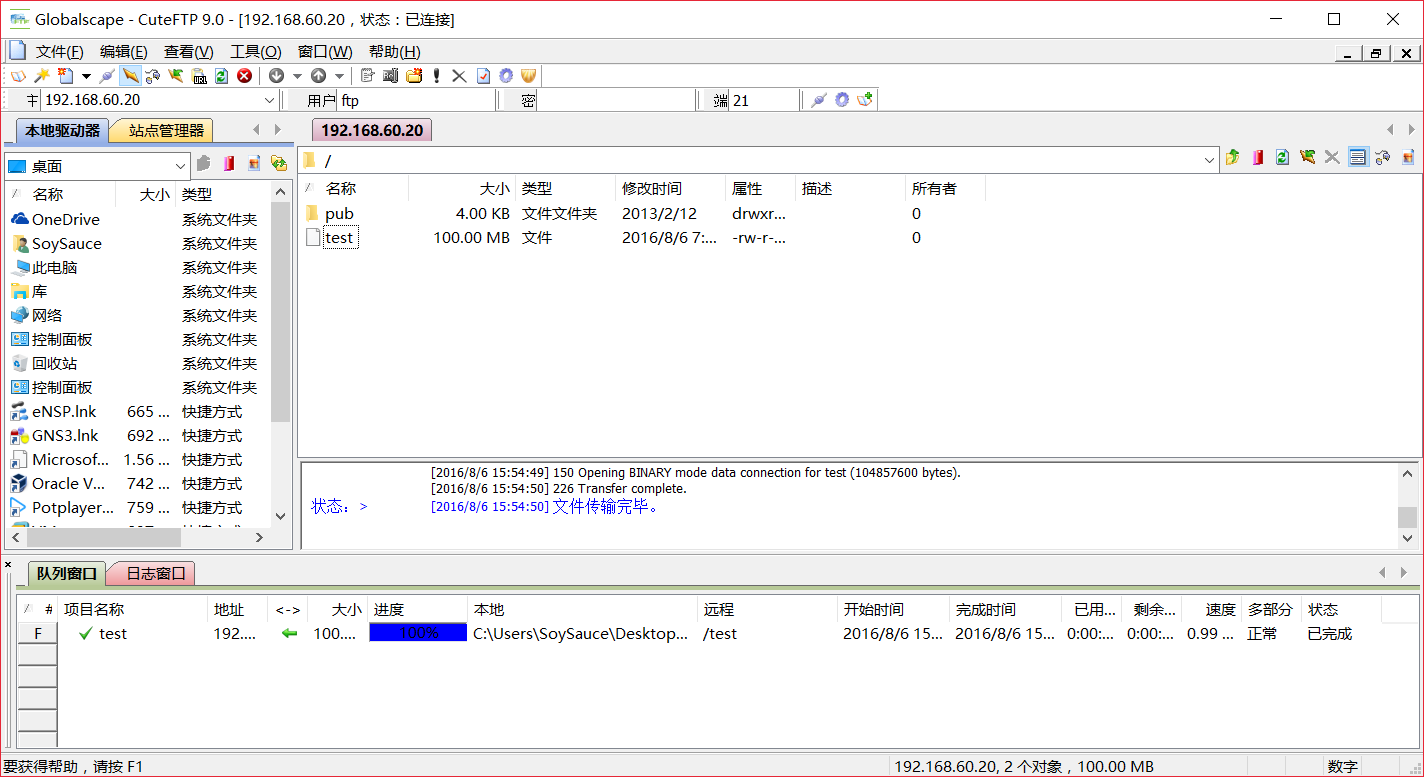Click the Download arrow circle icon
The width and height of the screenshot is (1424, 777).
[x=276, y=76]
